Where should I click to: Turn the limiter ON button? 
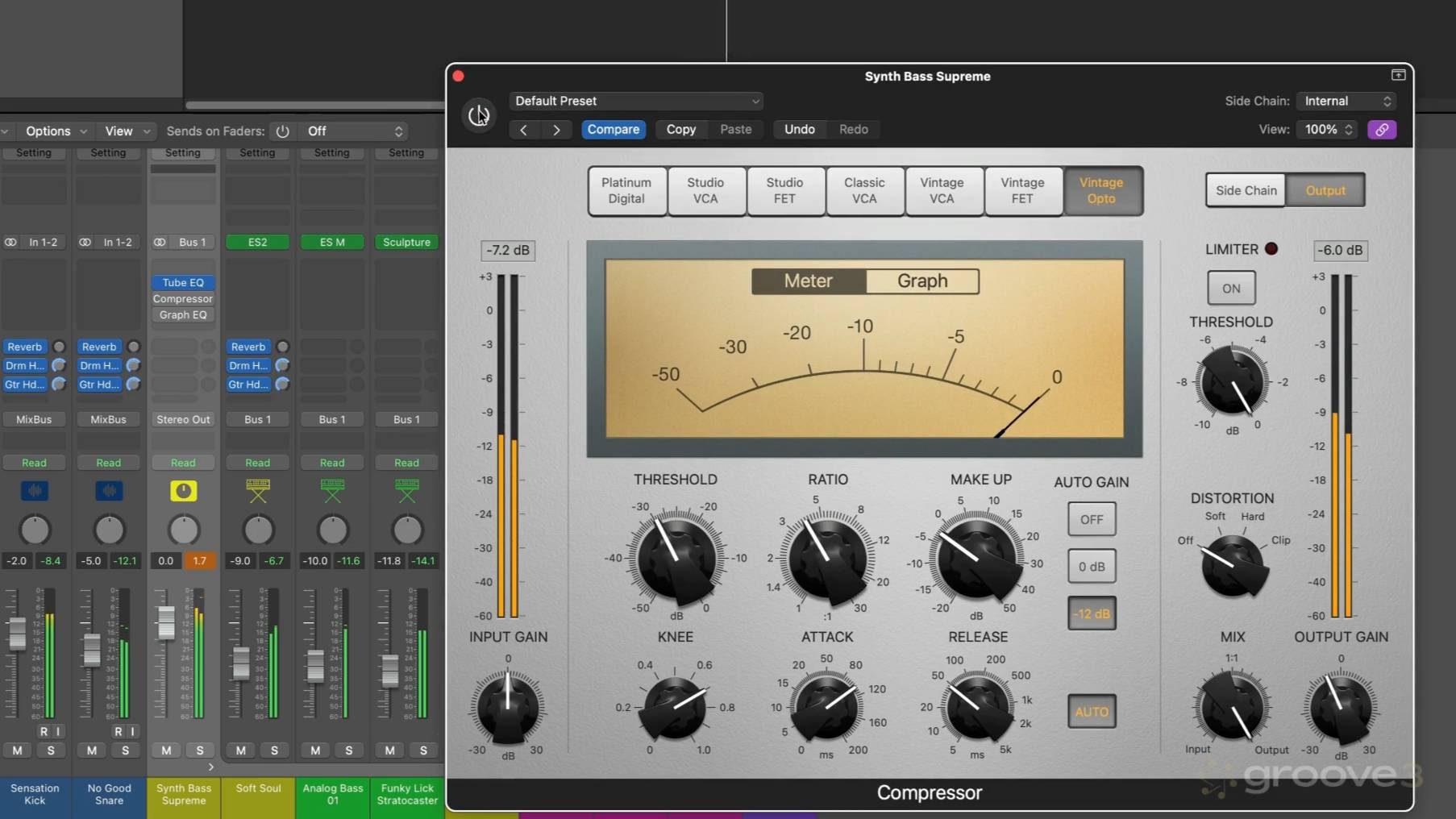pyautogui.click(x=1230, y=288)
